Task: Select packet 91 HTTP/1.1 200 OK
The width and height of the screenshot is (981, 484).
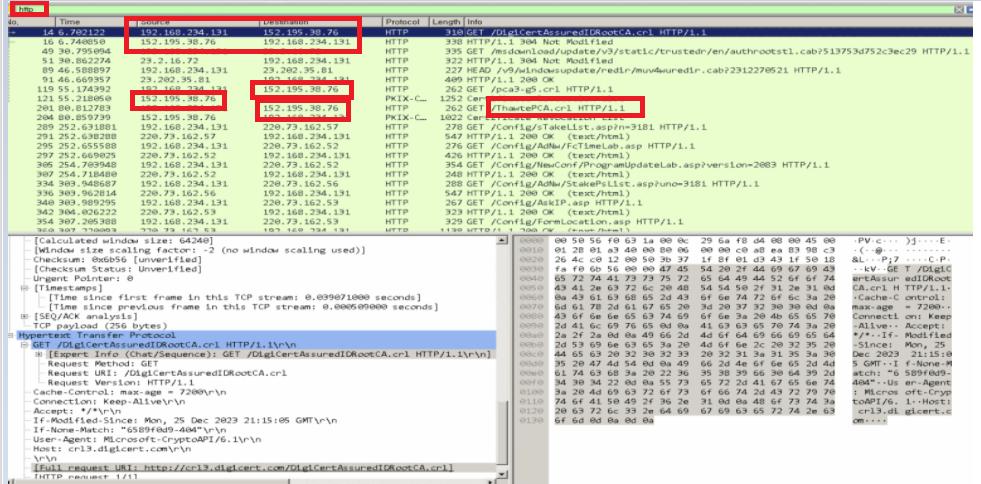Action: tap(489, 79)
